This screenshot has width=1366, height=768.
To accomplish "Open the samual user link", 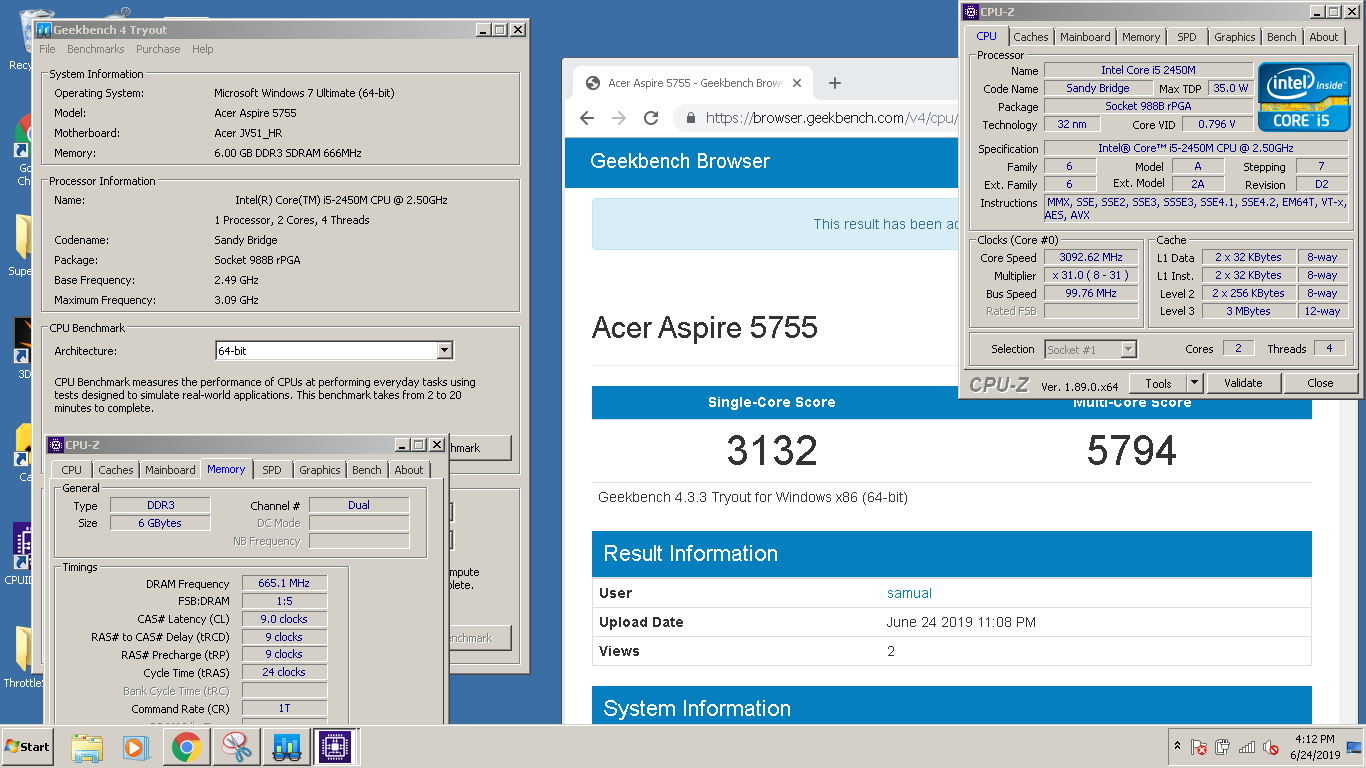I will pyautogui.click(x=909, y=593).
